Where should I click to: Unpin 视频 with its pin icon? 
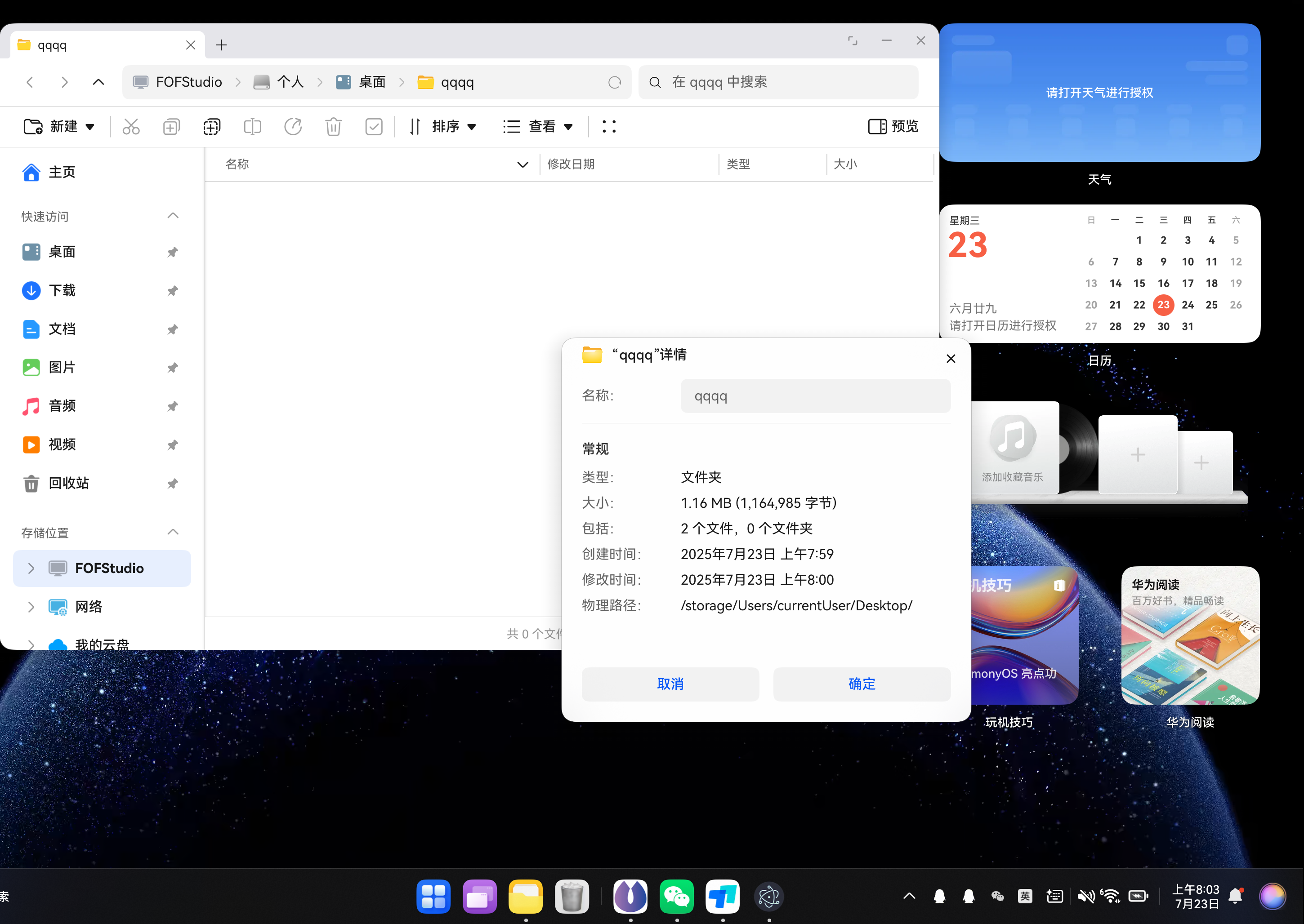coord(173,445)
